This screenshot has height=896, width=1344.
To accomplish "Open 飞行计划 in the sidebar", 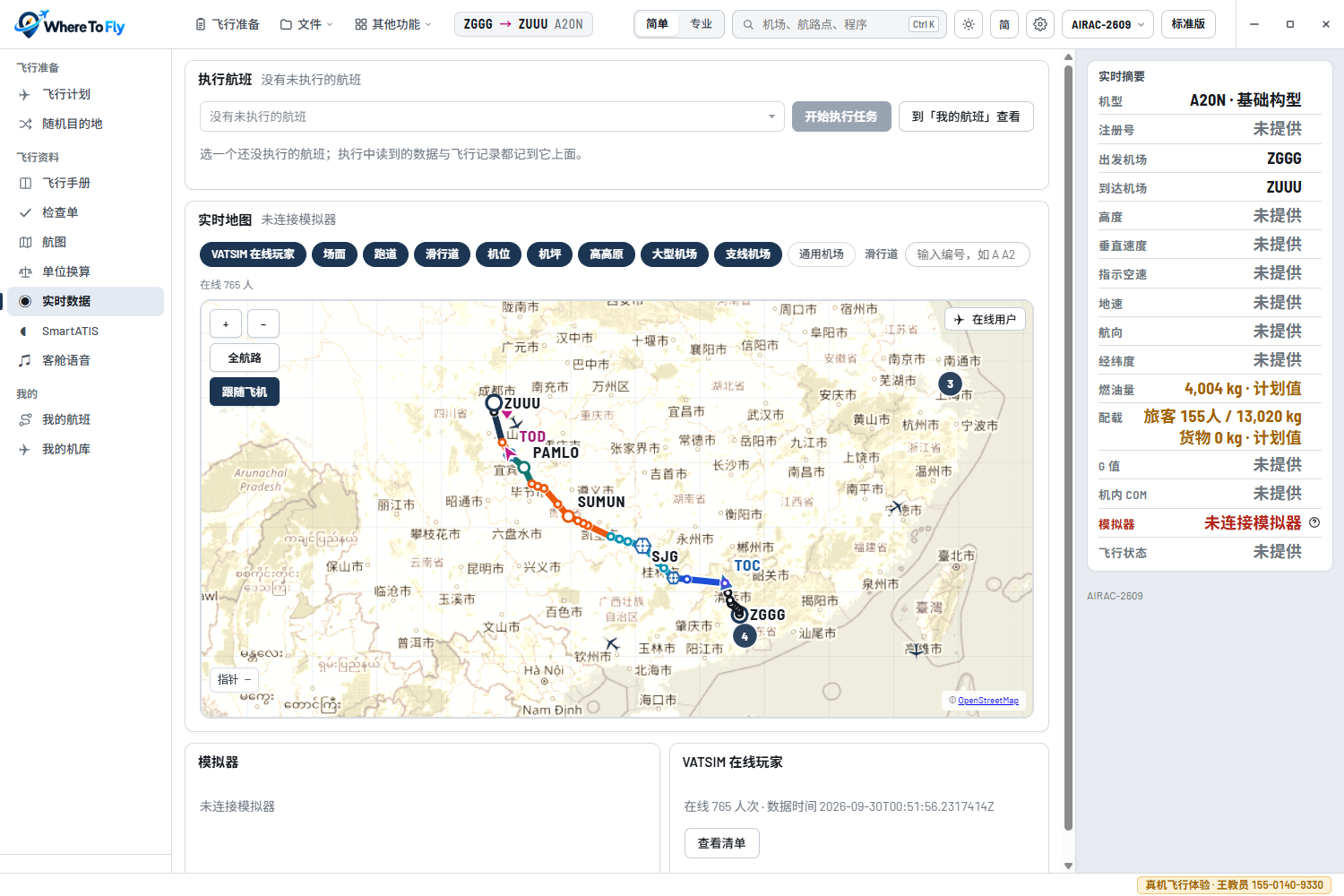I will click(x=85, y=94).
